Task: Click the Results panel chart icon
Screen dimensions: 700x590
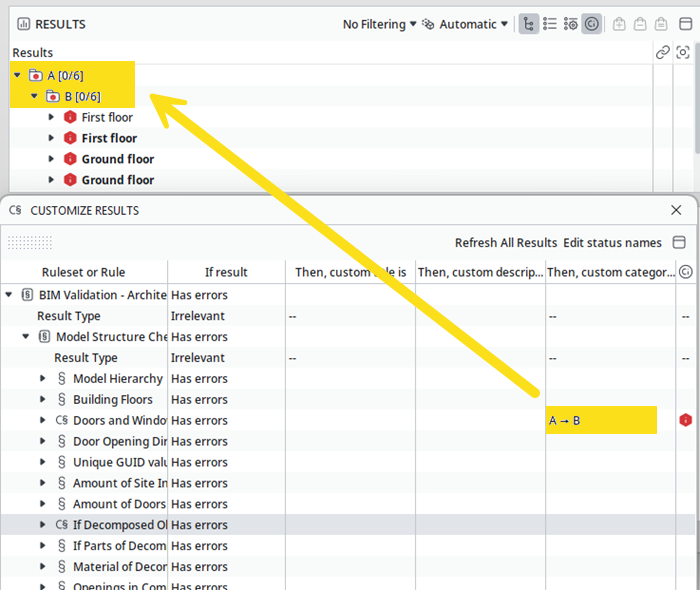Action: click(23, 24)
